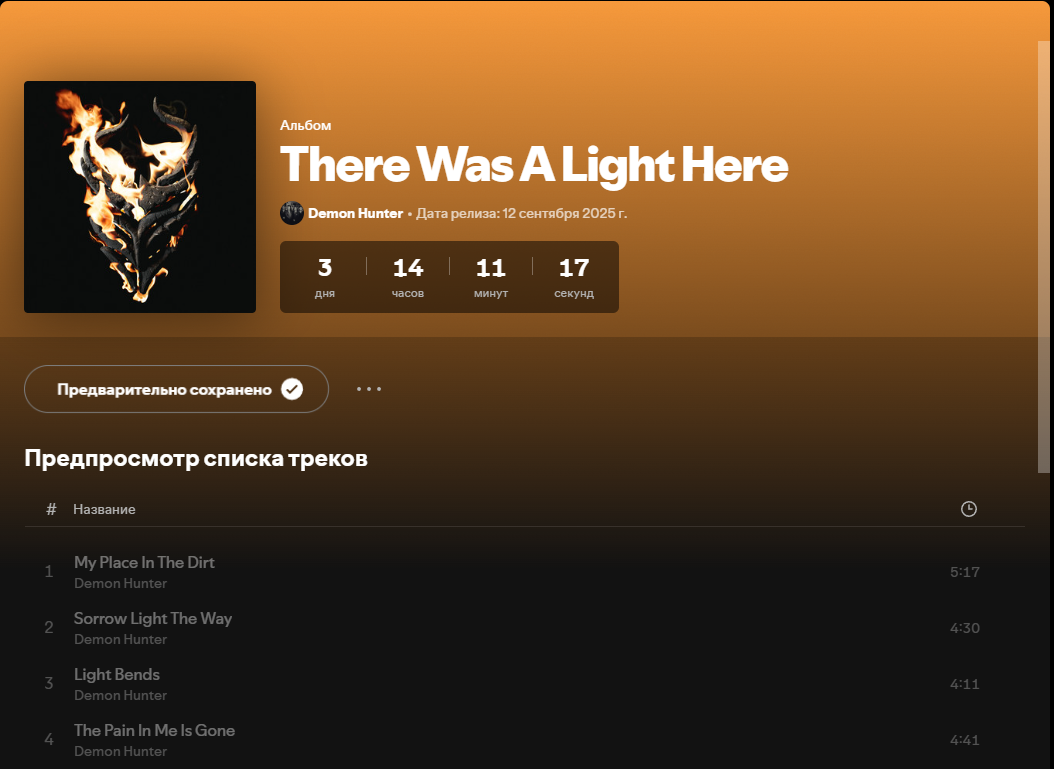This screenshot has height=769, width=1054.
Task: Select track My Place In The Dirt
Action: tap(524, 572)
